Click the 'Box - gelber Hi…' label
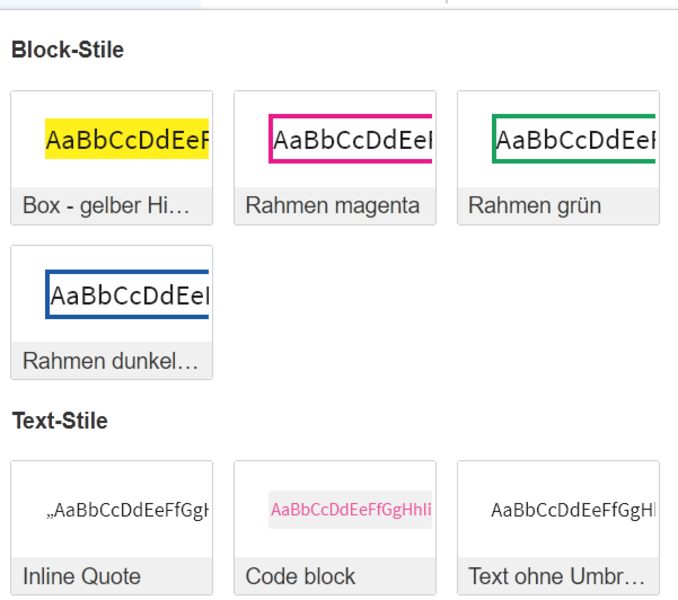Viewport: 678px width, 600px height. click(x=106, y=206)
